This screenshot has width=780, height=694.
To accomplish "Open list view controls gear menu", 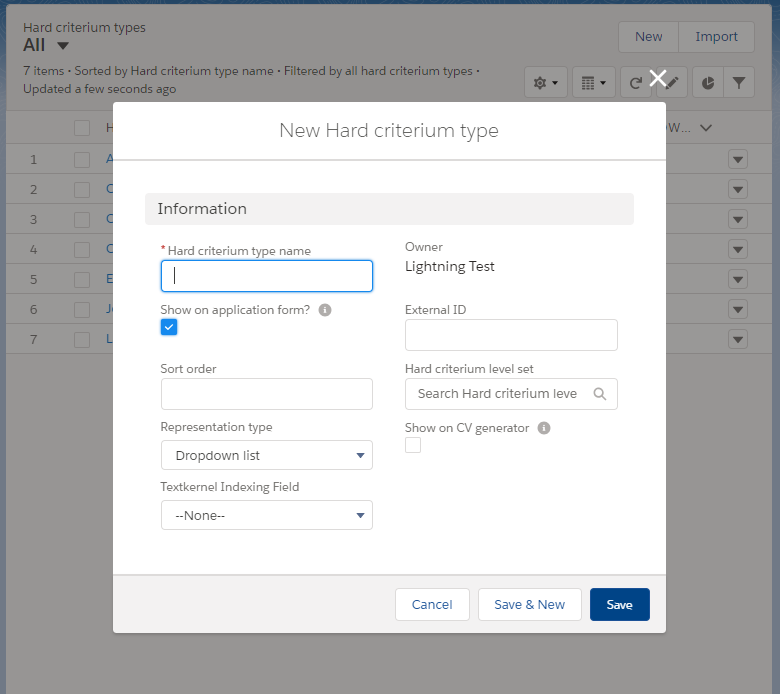I will tap(546, 83).
